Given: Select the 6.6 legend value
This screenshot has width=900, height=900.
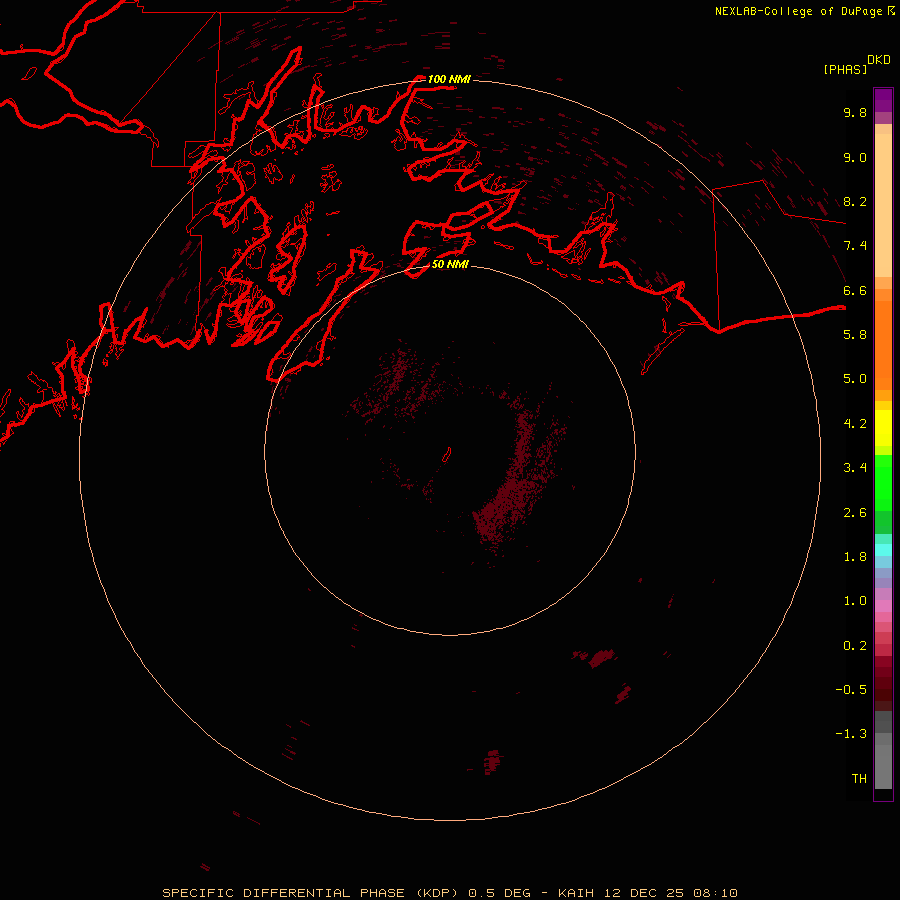Looking at the screenshot, I should click(x=855, y=290).
